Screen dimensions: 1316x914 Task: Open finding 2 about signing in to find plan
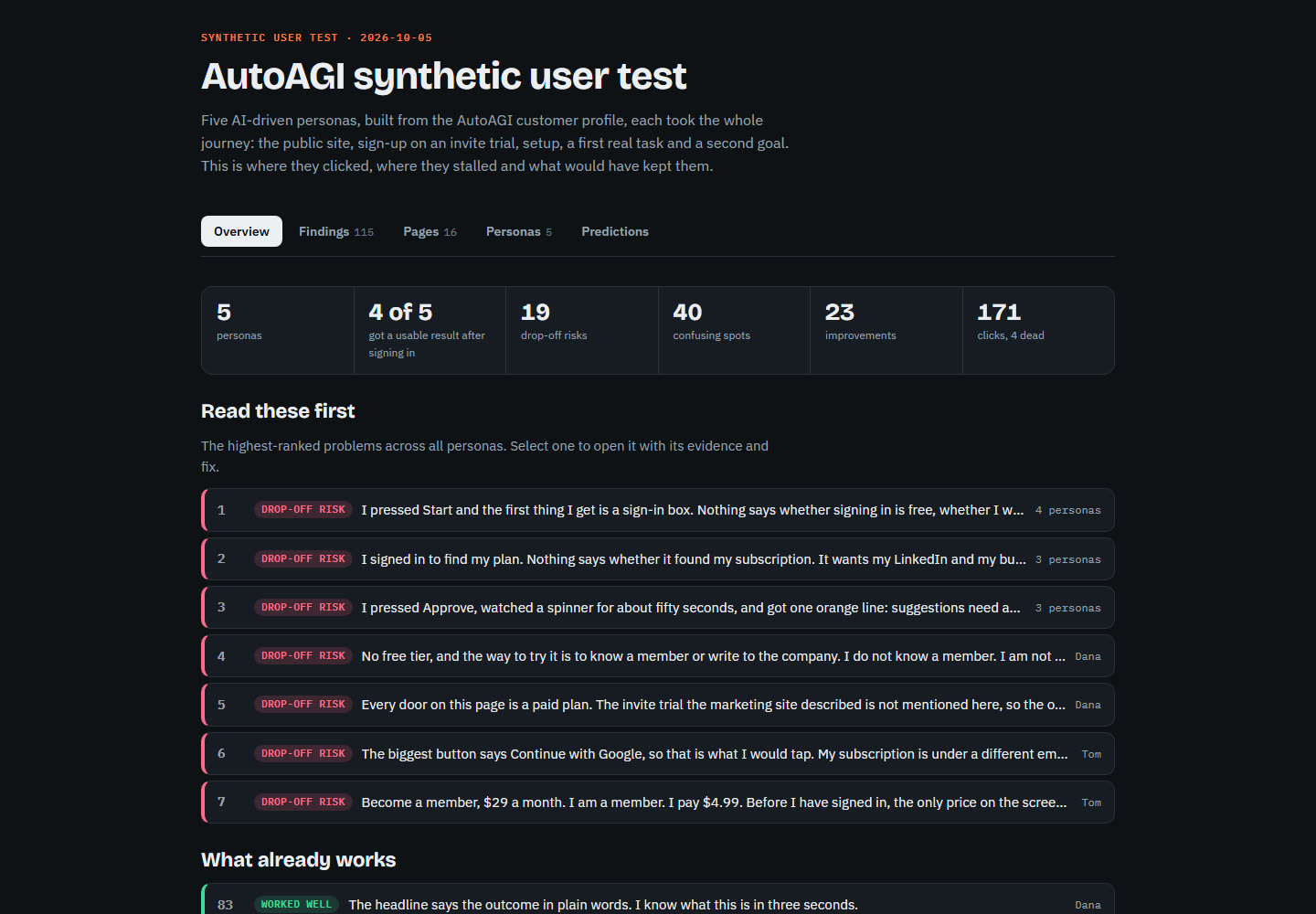658,558
